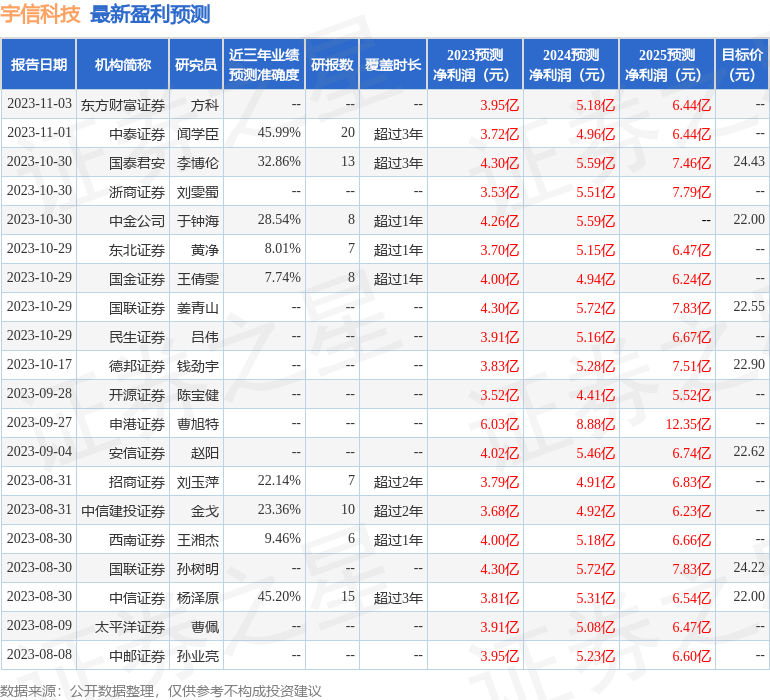Click the 2023-11-01 report date

(39, 132)
